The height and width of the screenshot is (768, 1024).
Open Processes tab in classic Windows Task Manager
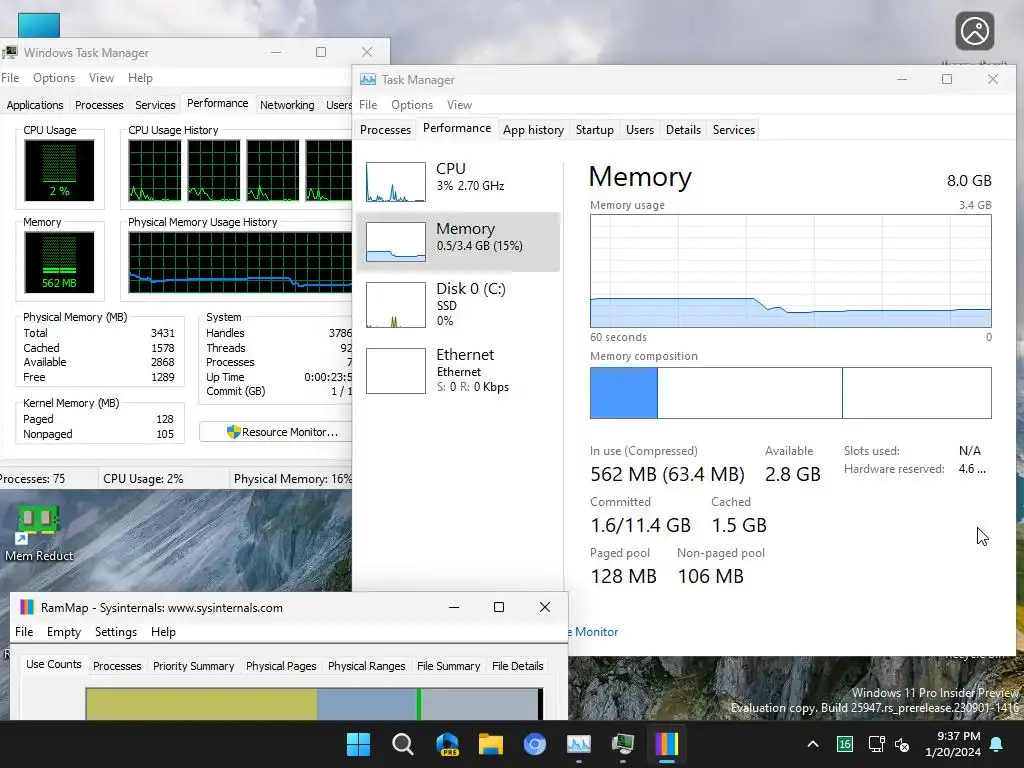(x=99, y=104)
